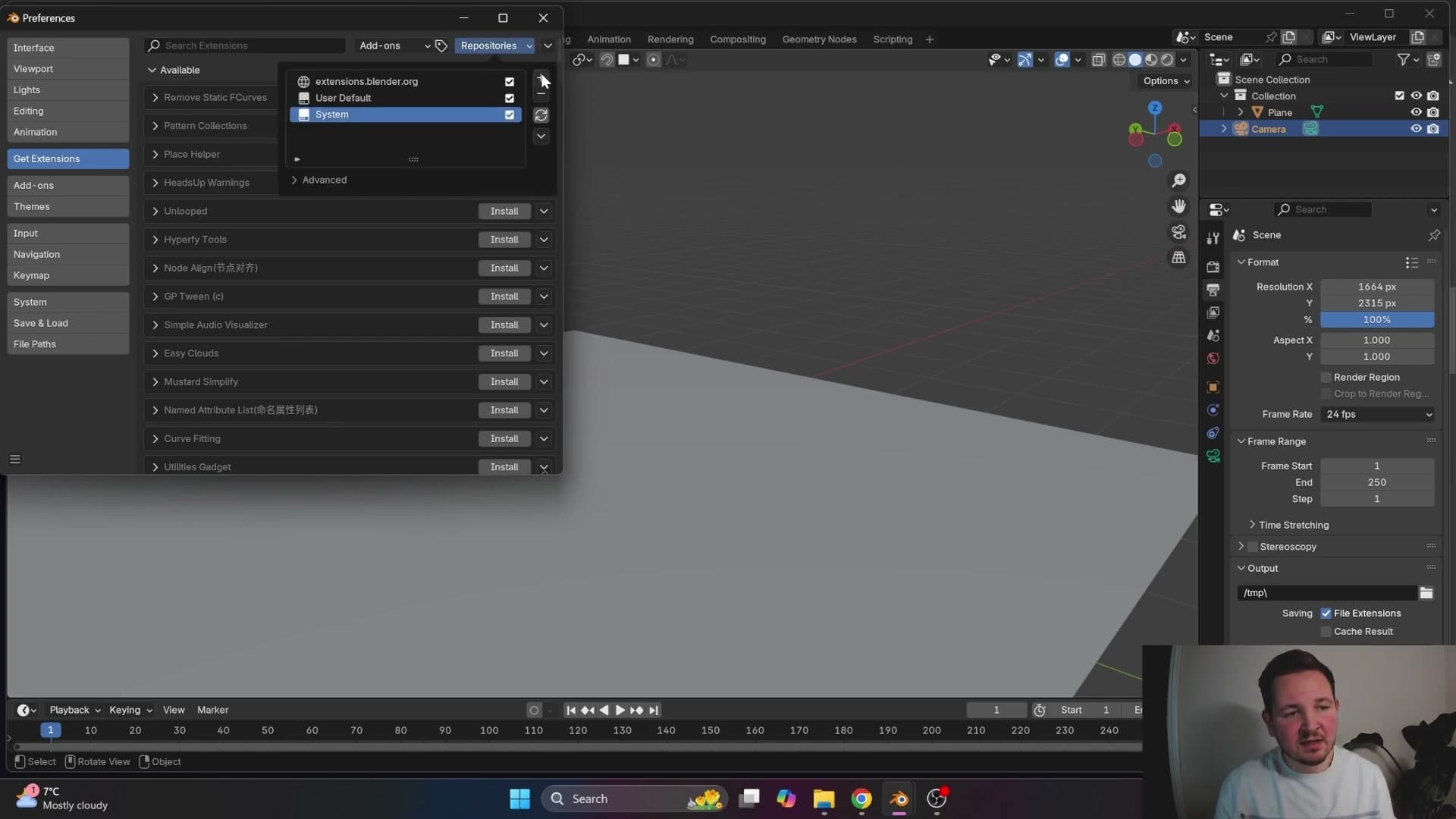Install the Curve Fitting extension
The height and width of the screenshot is (819, 1456).
pos(504,439)
